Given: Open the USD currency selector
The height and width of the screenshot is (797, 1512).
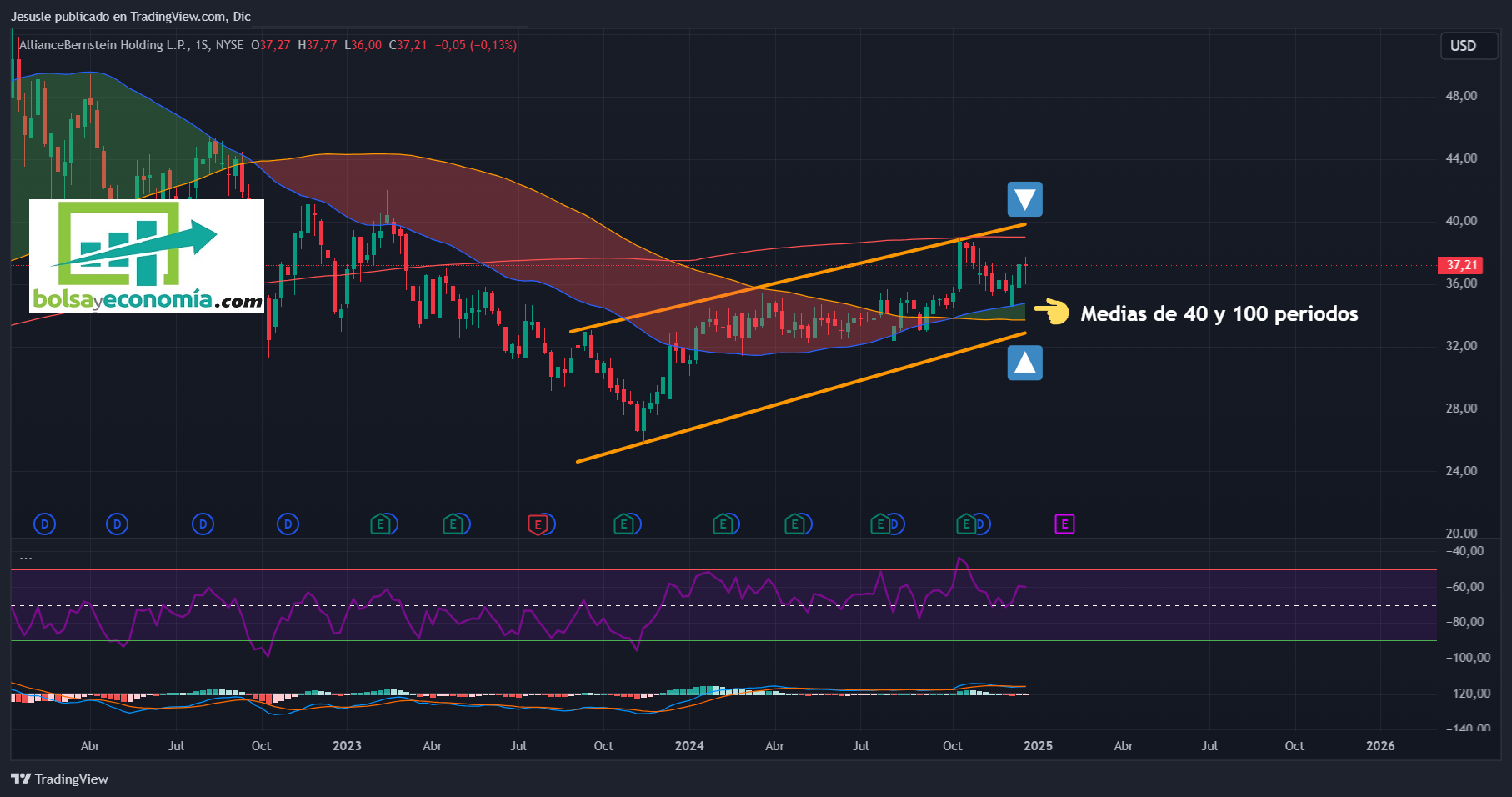Looking at the screenshot, I should point(1463,46).
